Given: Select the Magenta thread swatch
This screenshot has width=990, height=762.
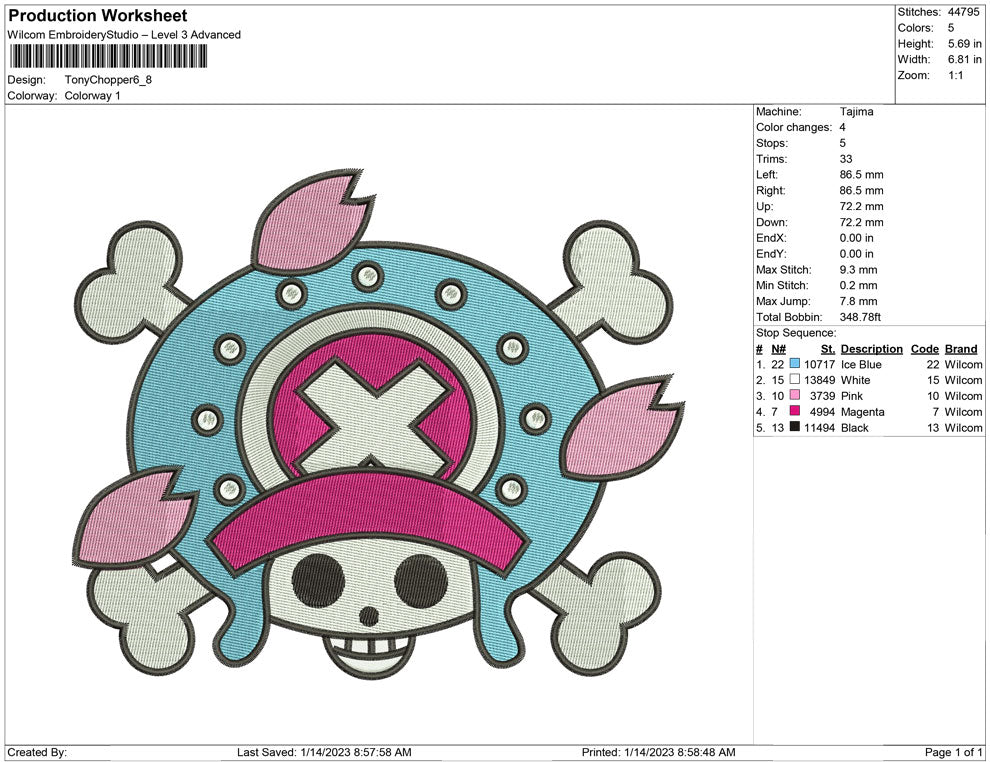Looking at the screenshot, I should 797,412.
